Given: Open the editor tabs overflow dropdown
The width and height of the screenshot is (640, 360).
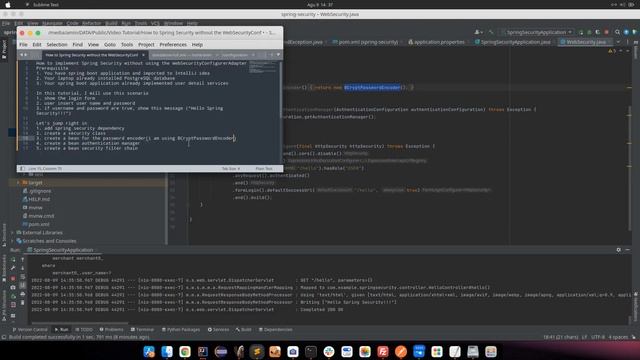Looking at the screenshot, I should [x=618, y=42].
